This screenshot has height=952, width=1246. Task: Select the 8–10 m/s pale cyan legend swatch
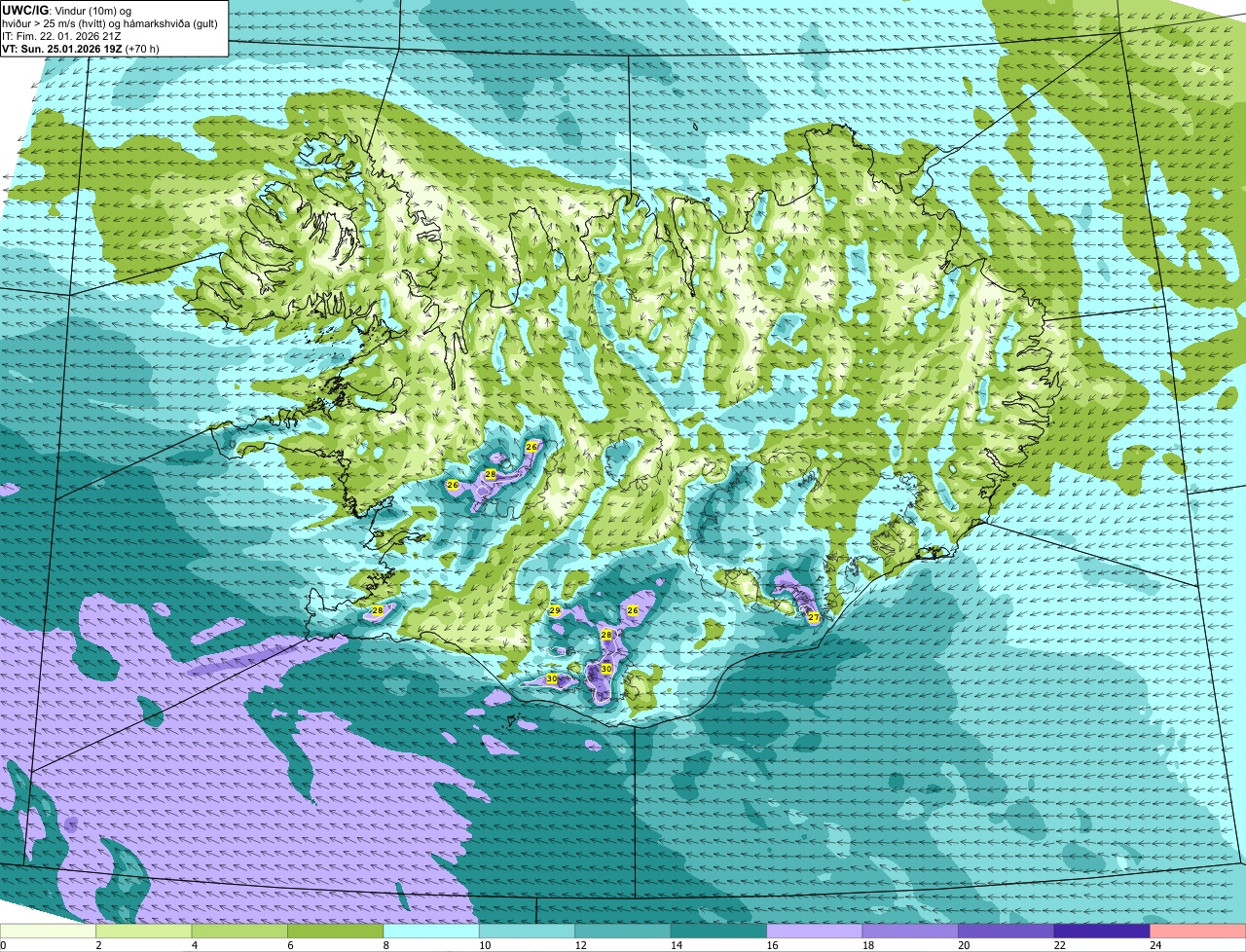431,931
